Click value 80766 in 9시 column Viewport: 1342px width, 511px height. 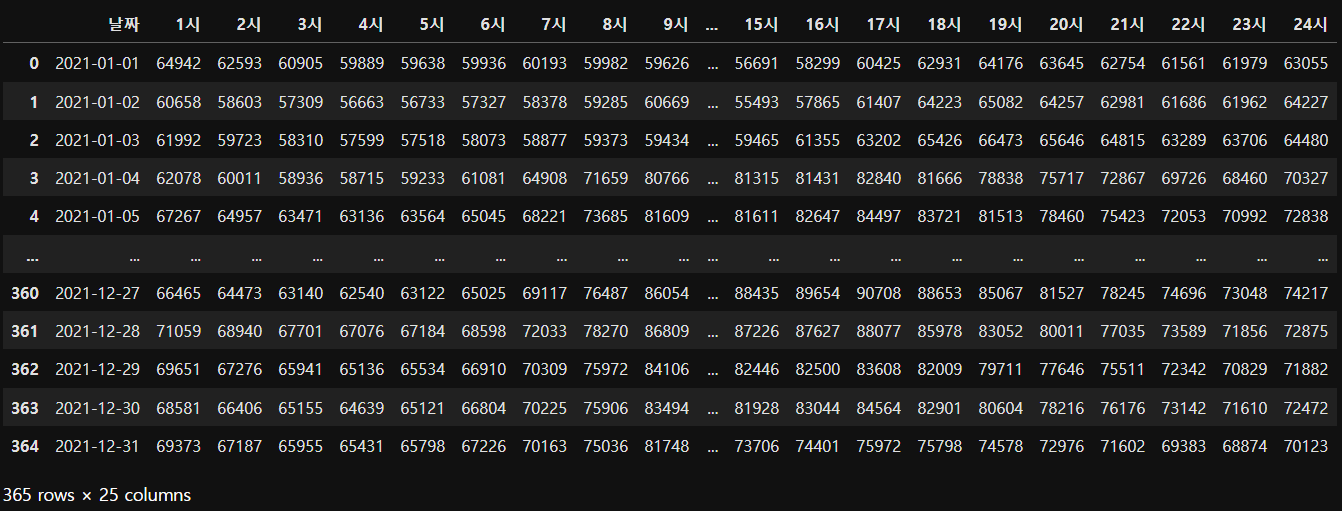667,178
